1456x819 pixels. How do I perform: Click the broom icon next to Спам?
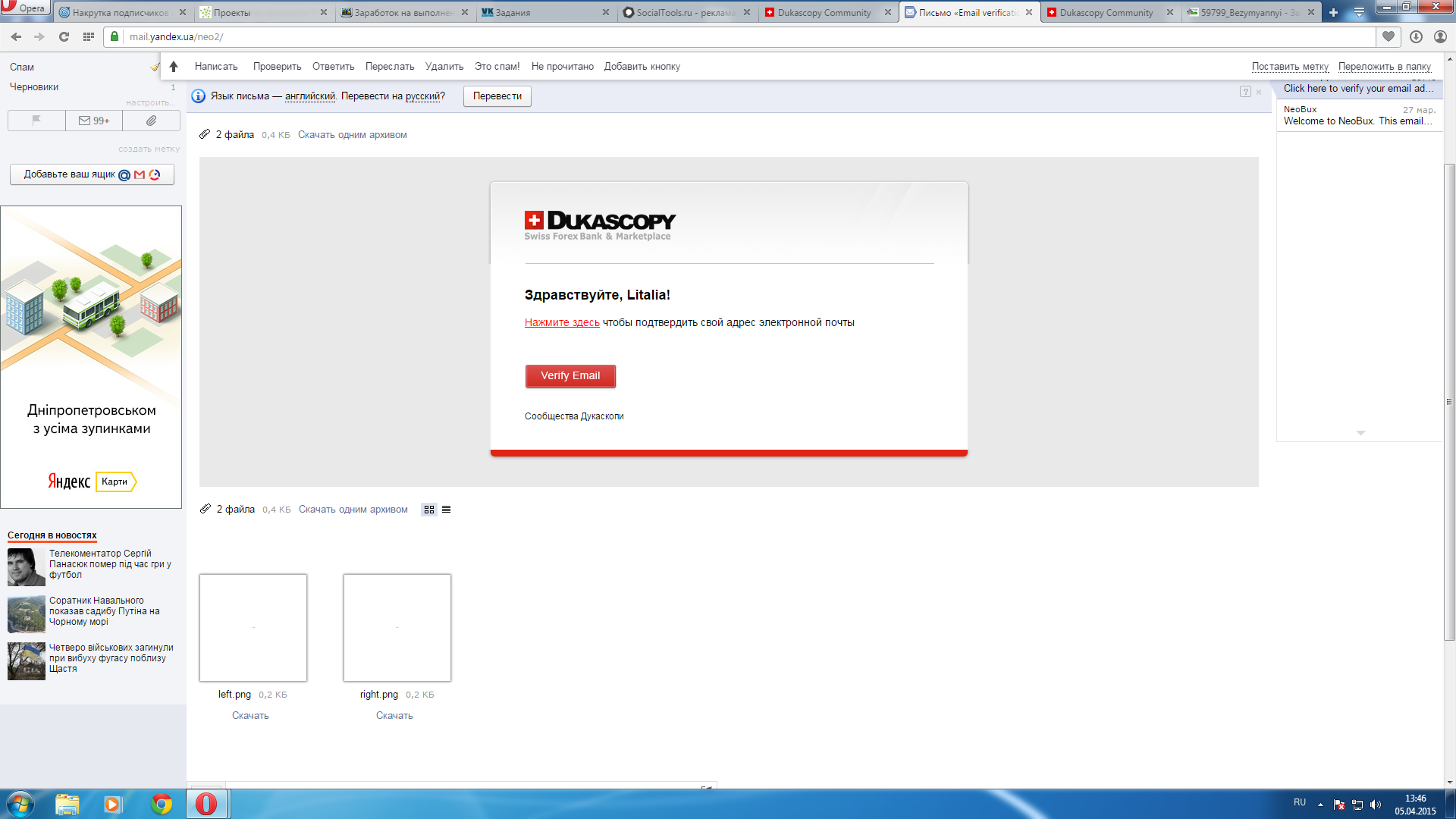pos(155,67)
